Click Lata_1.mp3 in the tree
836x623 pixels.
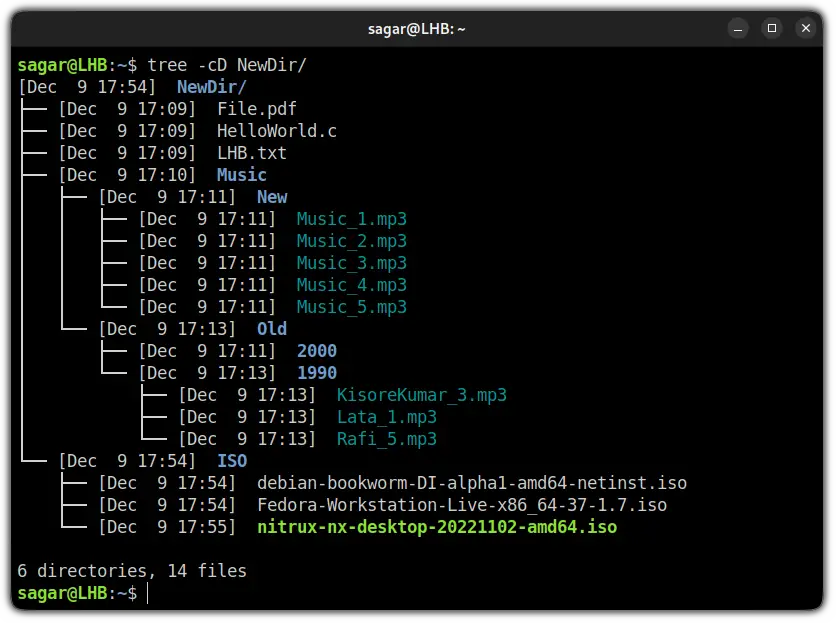388,416
